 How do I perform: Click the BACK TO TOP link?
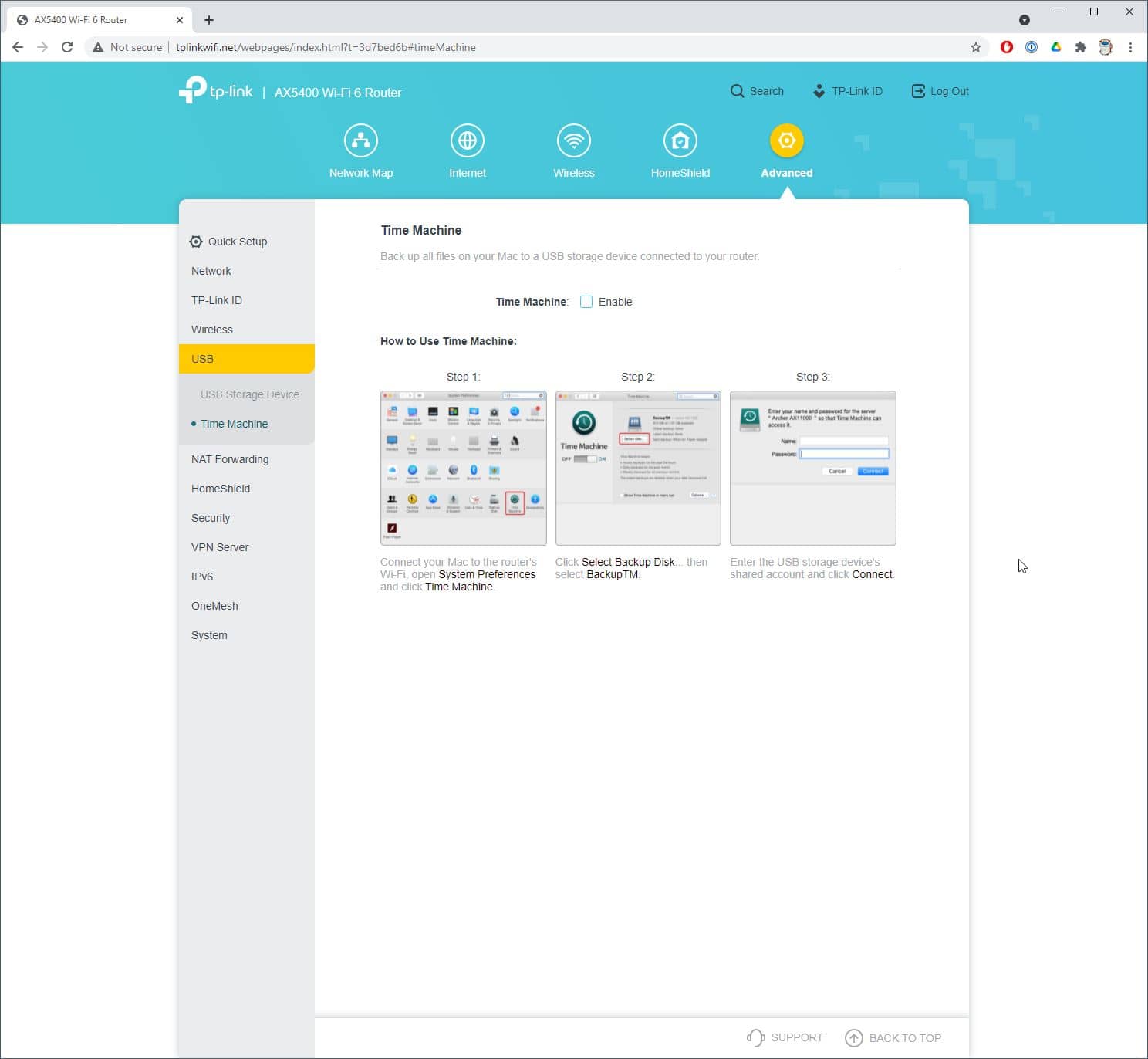coord(905,1038)
